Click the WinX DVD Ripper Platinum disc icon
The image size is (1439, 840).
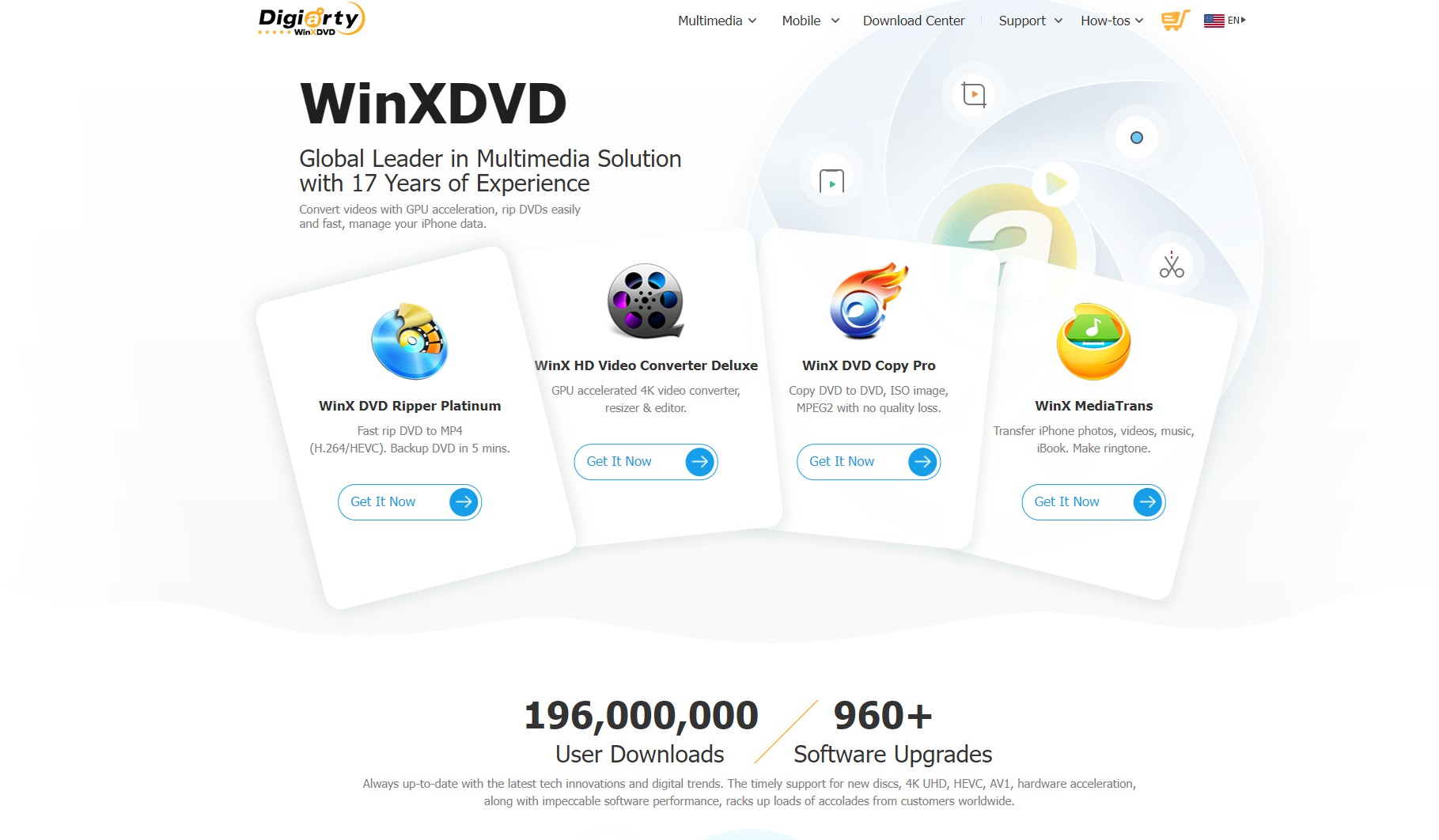(410, 341)
